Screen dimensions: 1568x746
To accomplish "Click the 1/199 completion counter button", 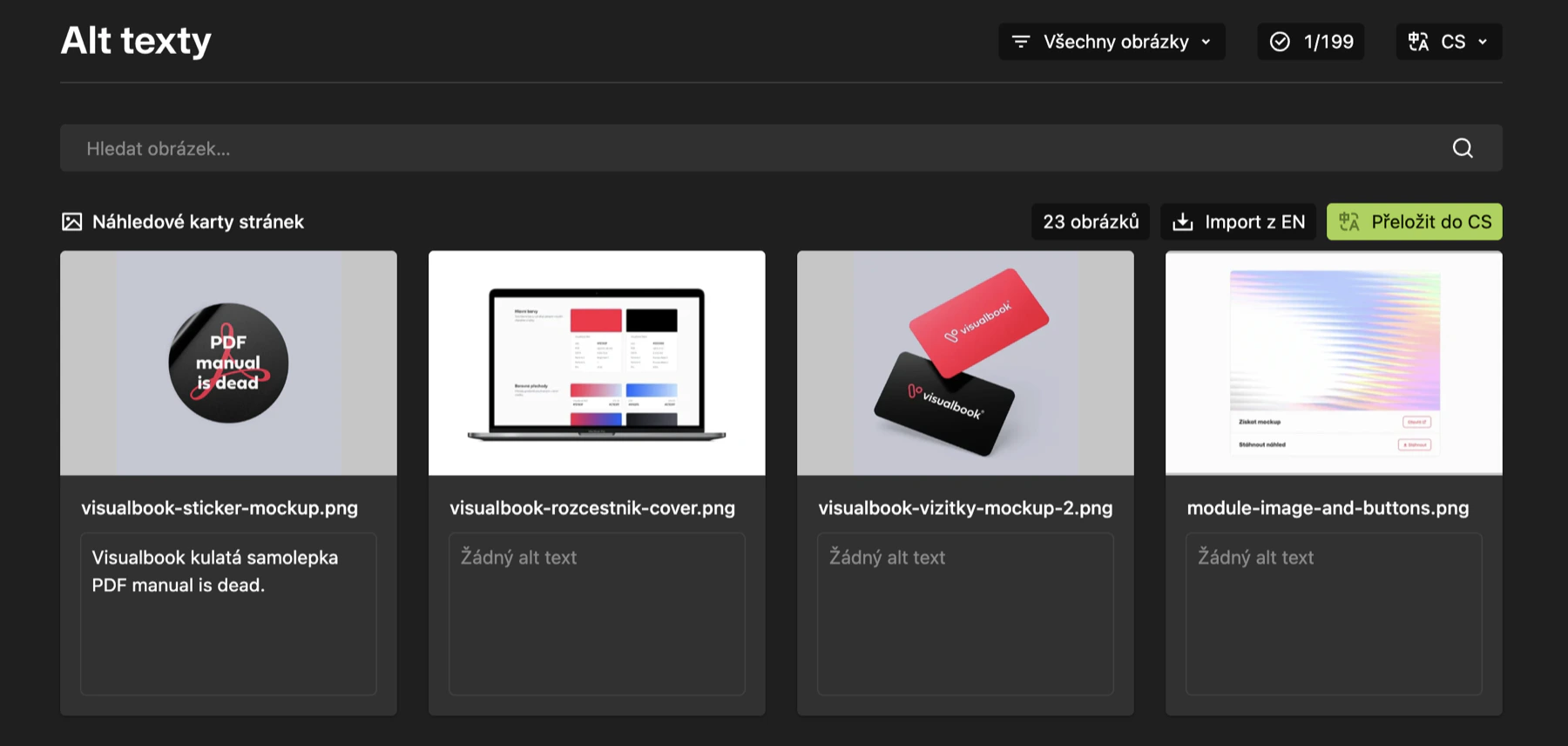I will click(x=1311, y=42).
